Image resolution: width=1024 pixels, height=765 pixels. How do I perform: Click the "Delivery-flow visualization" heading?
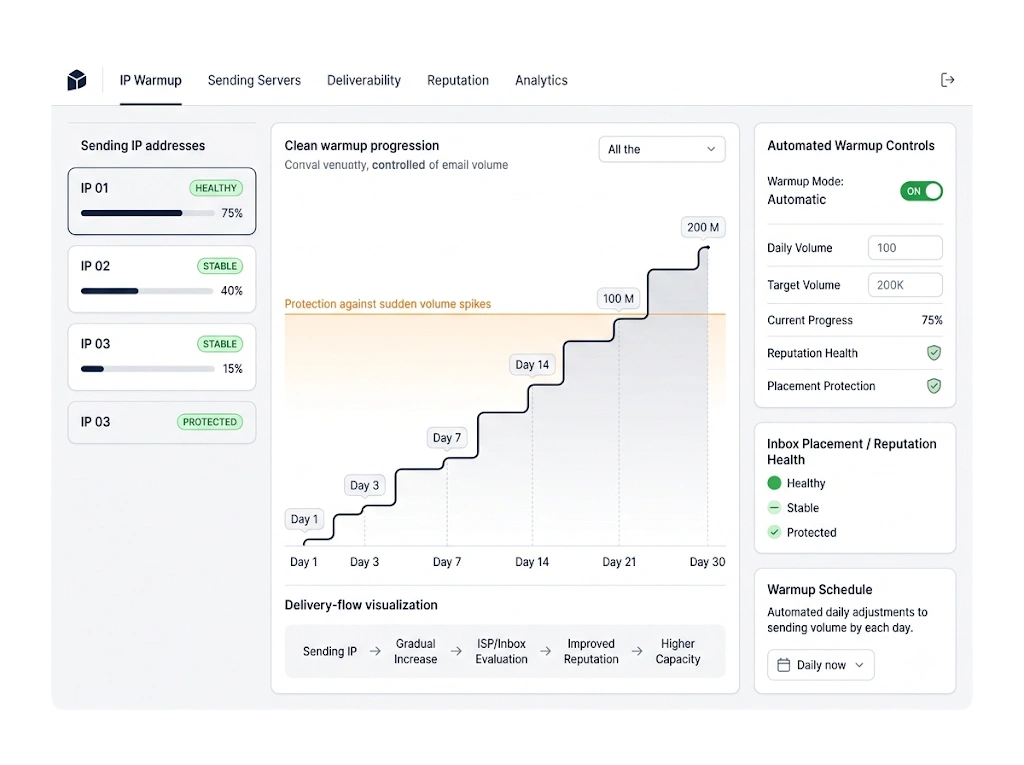pos(361,605)
